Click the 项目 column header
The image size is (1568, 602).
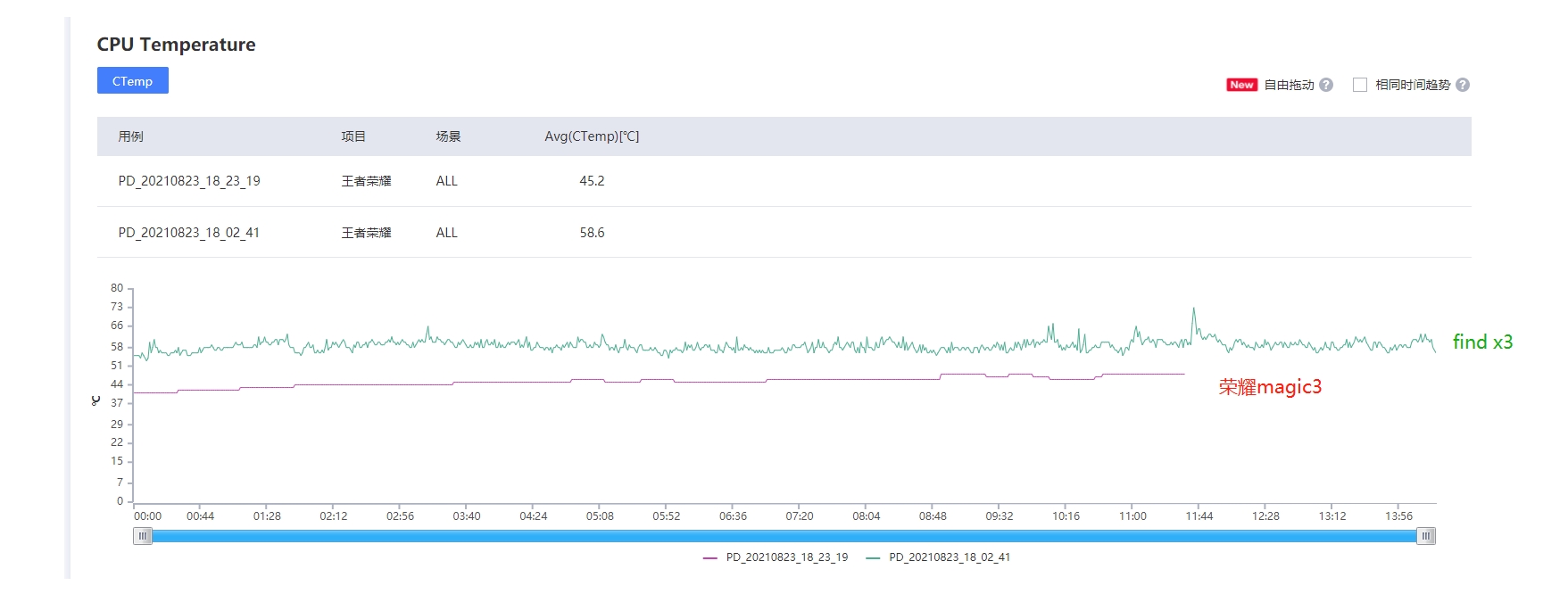click(353, 136)
